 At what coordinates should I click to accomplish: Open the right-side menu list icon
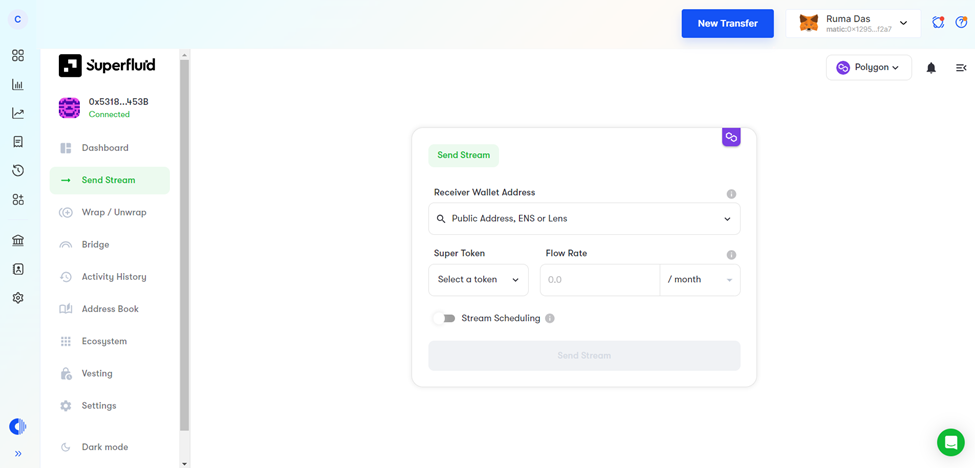961,68
